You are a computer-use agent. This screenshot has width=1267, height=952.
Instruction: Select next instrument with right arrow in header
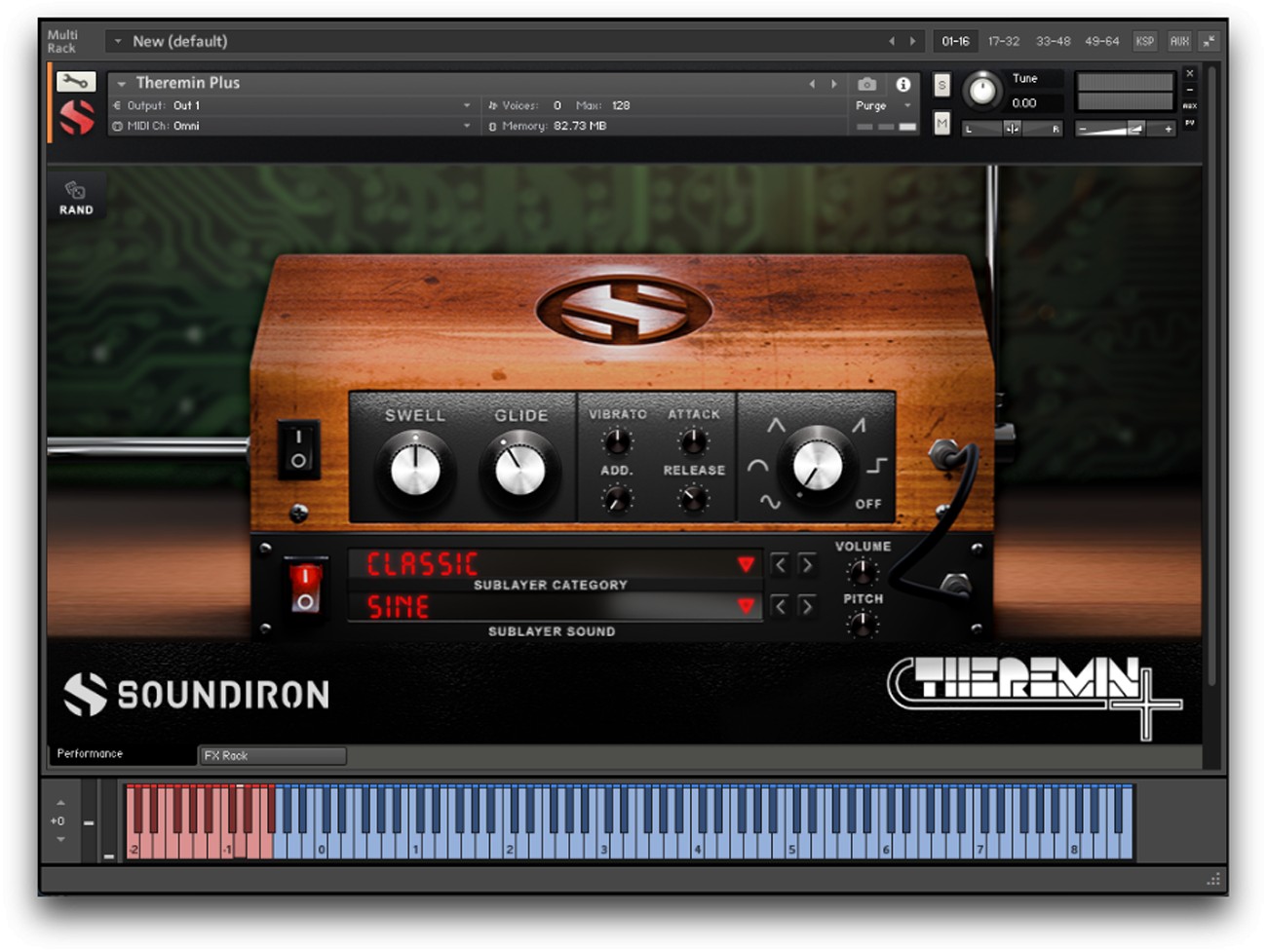833,85
